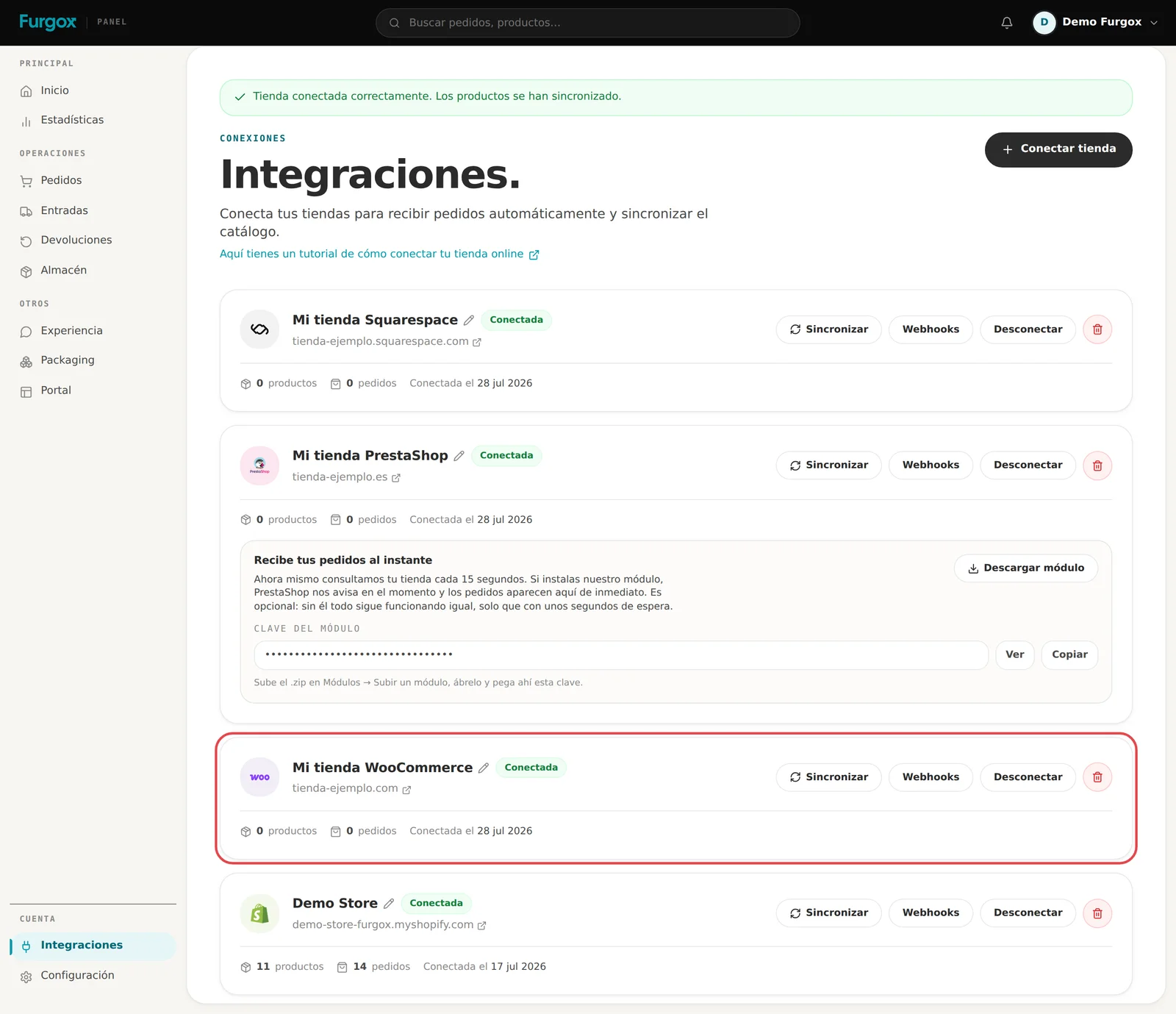1176x1014 pixels.
Task: Click the Clave del módulo field
Action: pos(621,654)
